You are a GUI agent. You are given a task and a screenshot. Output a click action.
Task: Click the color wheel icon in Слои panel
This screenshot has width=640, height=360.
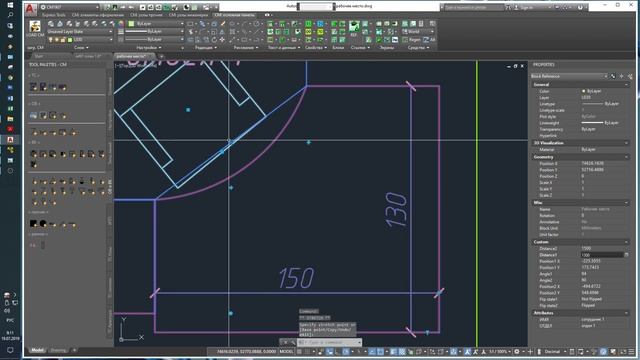click(x=121, y=24)
